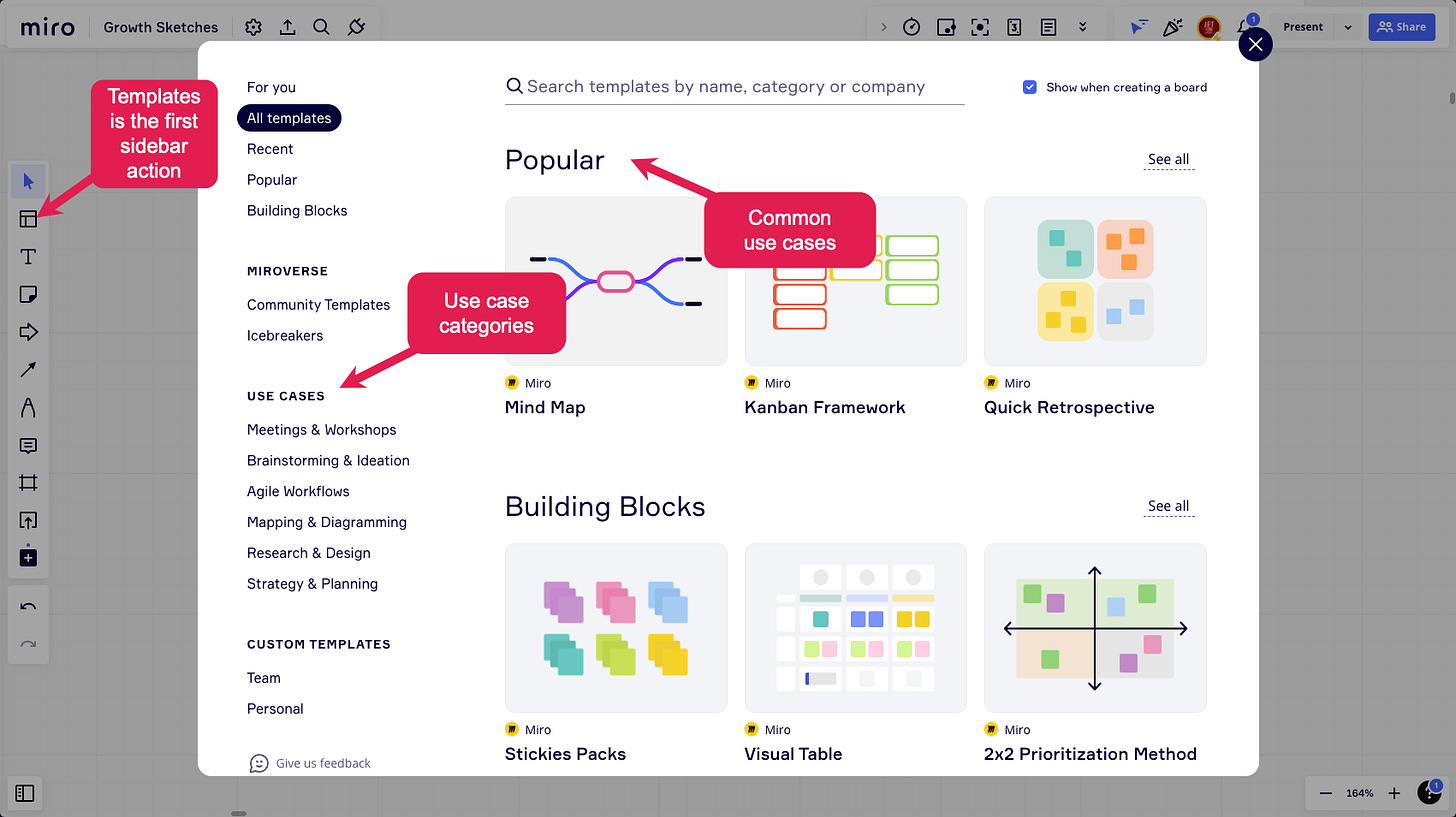Click the Undo arrow
This screenshot has height=817, width=1456.
tap(28, 607)
